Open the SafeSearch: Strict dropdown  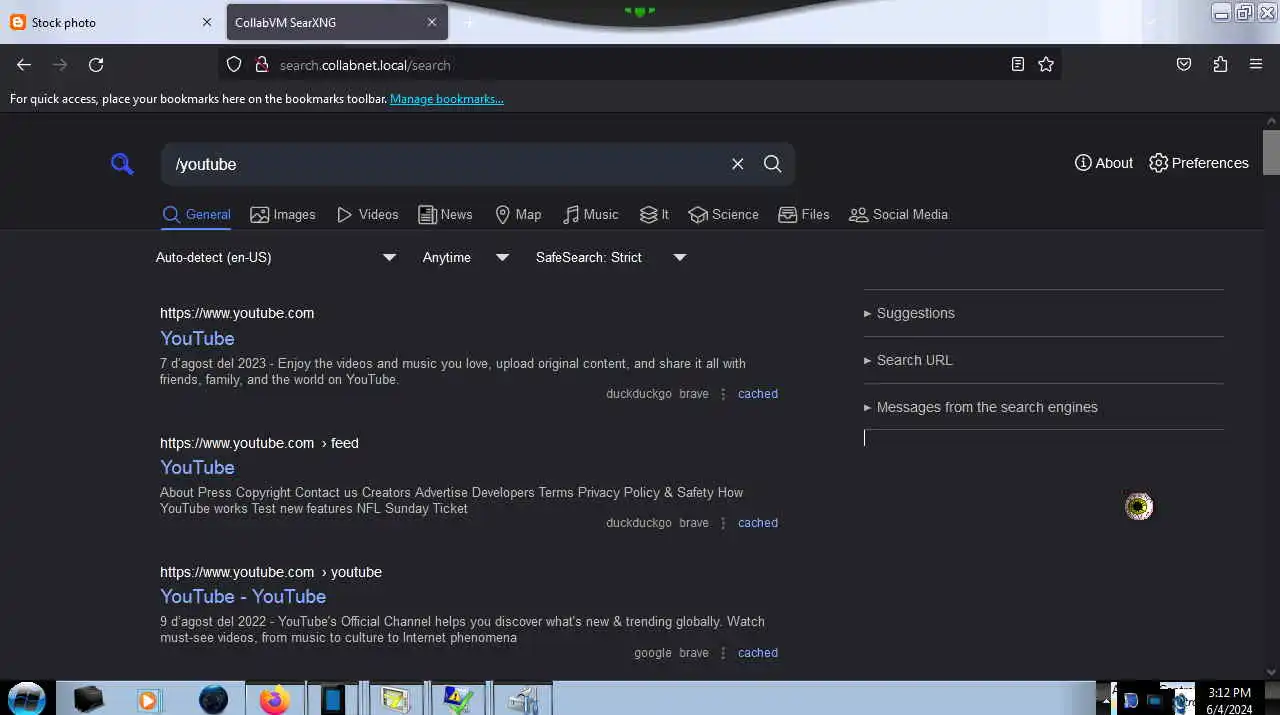tap(611, 257)
